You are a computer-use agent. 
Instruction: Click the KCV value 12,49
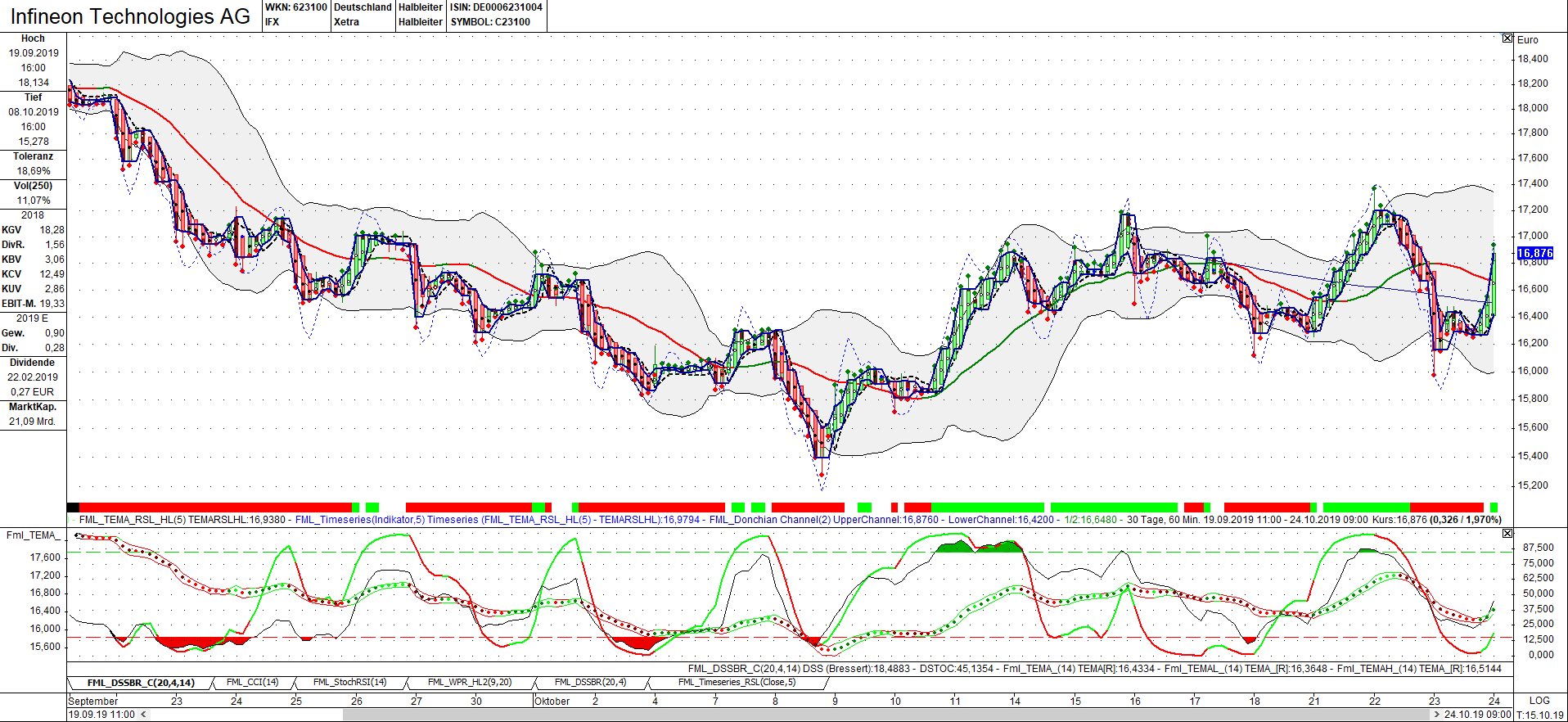52,274
